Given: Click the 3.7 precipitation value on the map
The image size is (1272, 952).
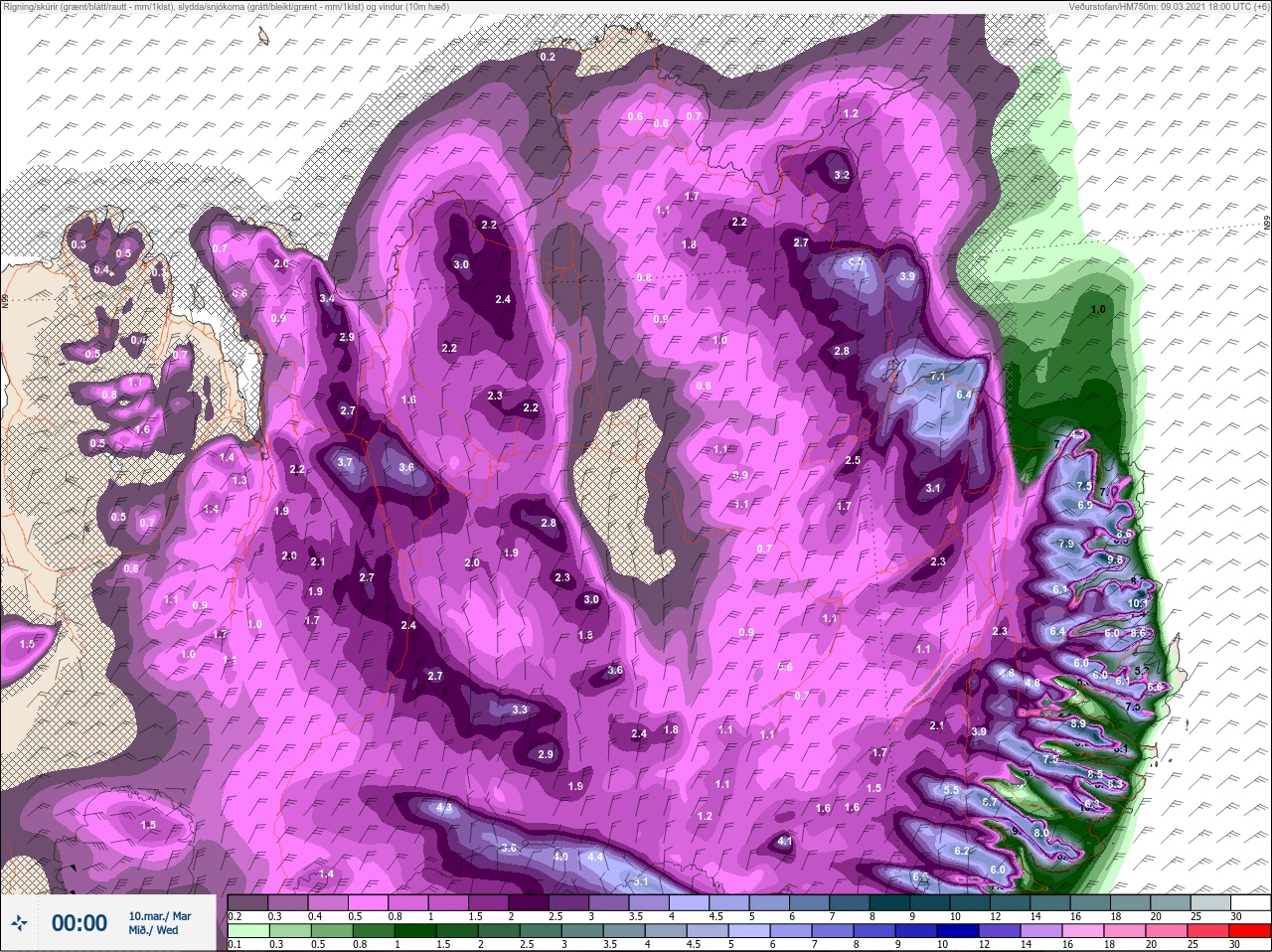Looking at the screenshot, I should pos(345,462).
